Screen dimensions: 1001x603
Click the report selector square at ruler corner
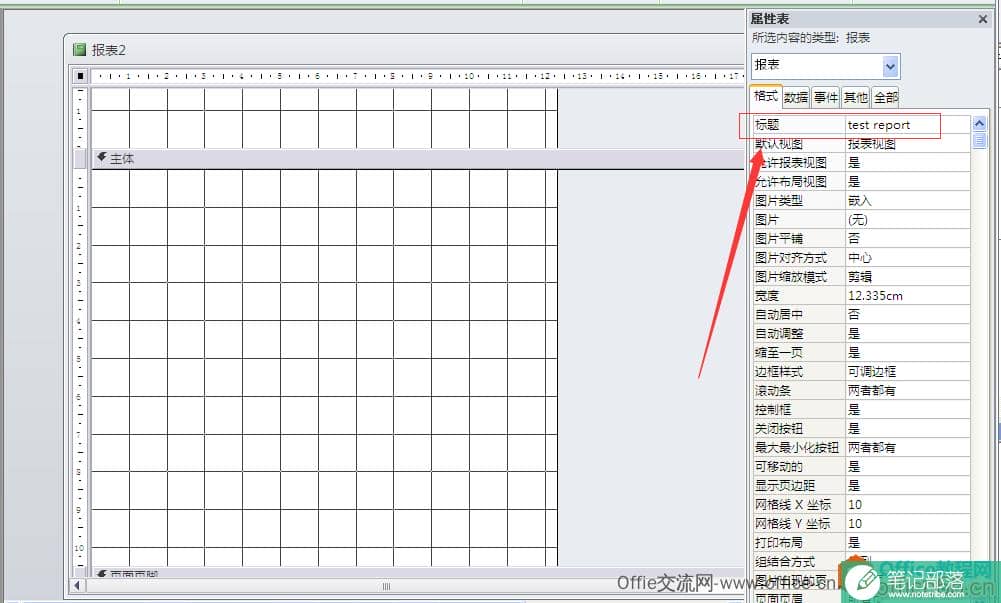[80, 76]
